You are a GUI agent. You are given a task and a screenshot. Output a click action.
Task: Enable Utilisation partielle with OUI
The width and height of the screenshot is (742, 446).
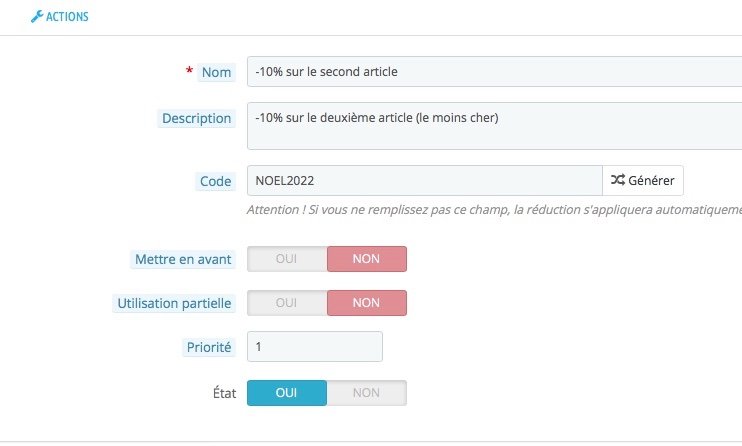[287, 303]
